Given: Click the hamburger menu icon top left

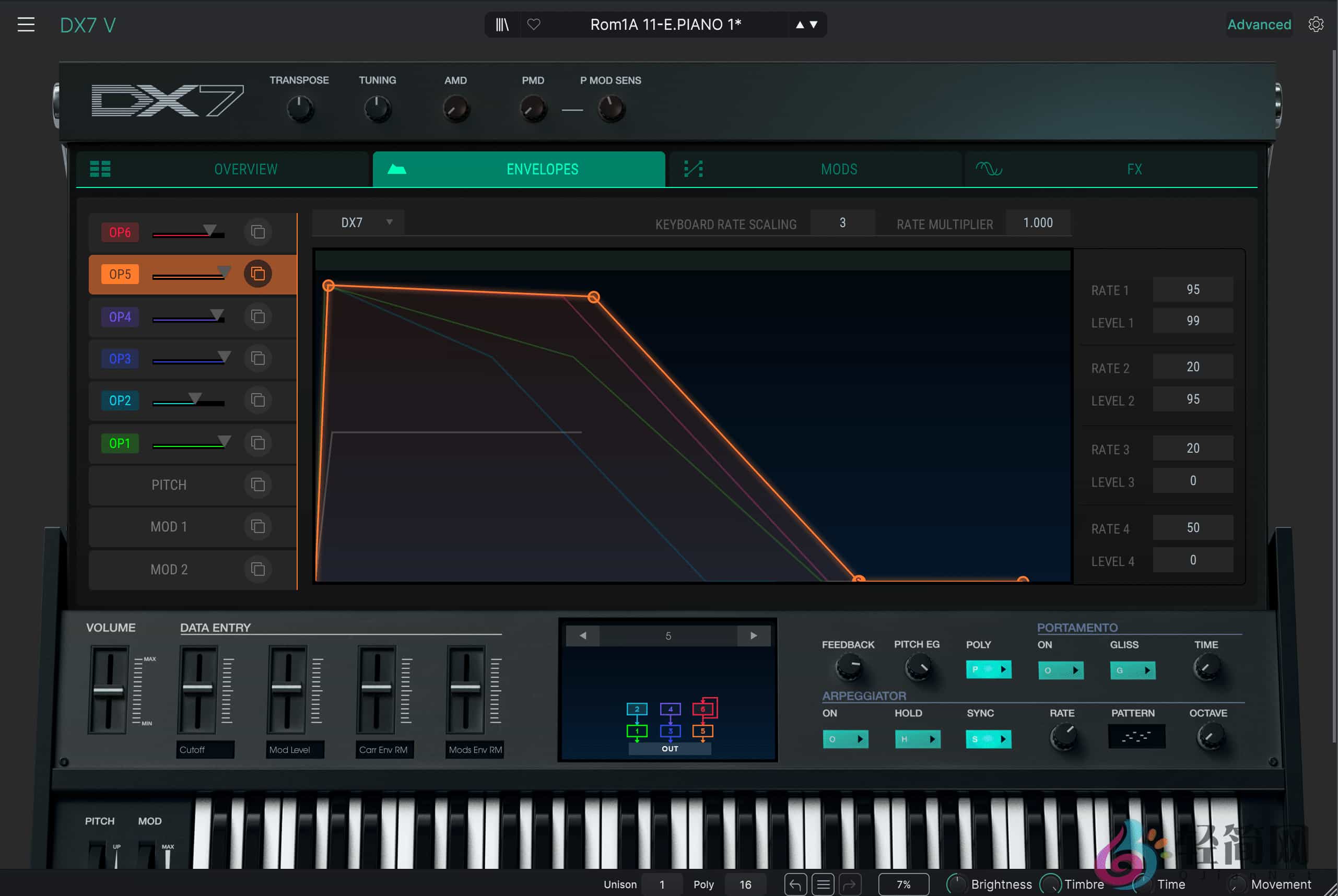Looking at the screenshot, I should click(26, 24).
